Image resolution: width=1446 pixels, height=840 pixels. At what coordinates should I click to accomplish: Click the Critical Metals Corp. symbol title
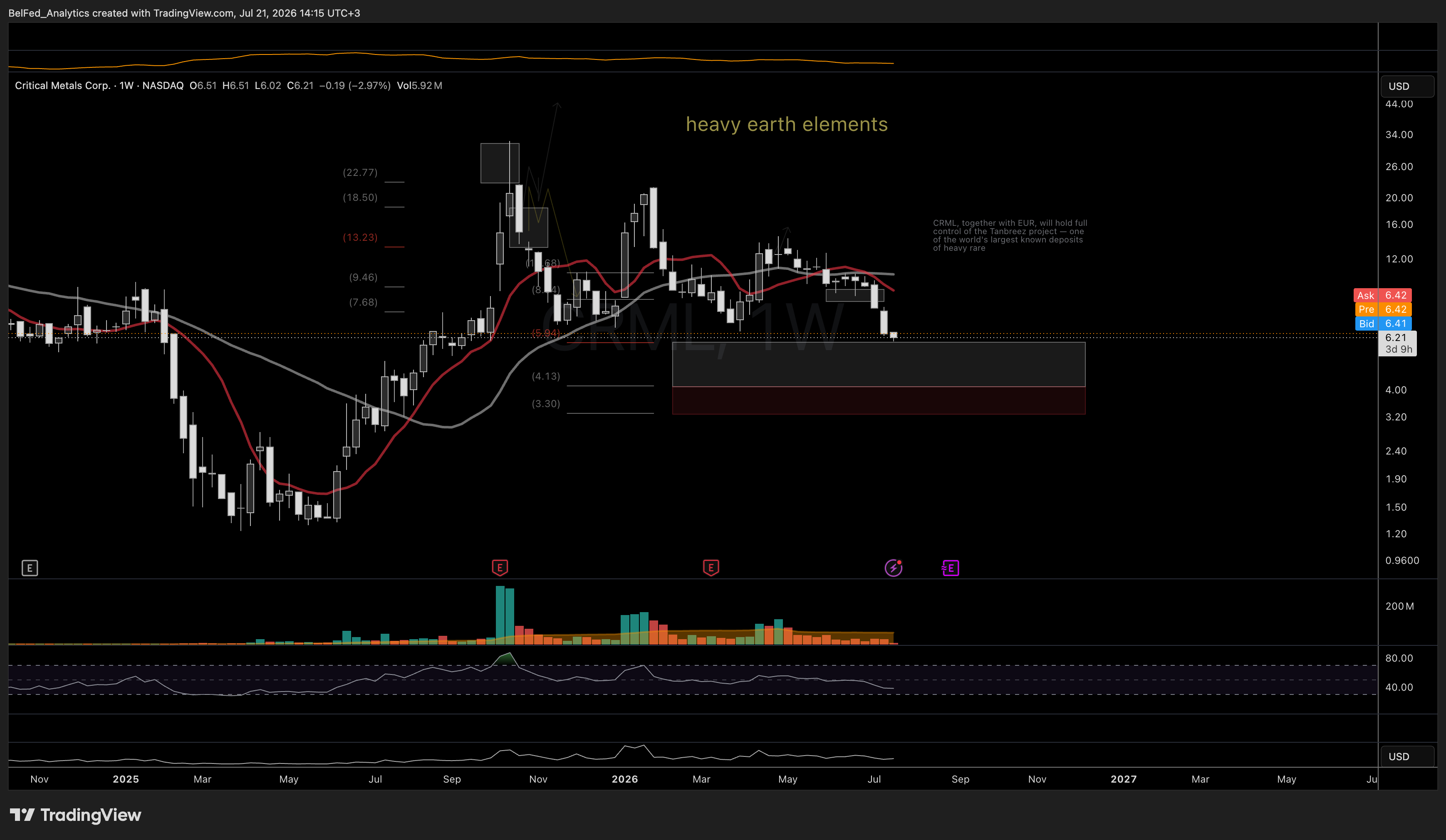(x=62, y=86)
